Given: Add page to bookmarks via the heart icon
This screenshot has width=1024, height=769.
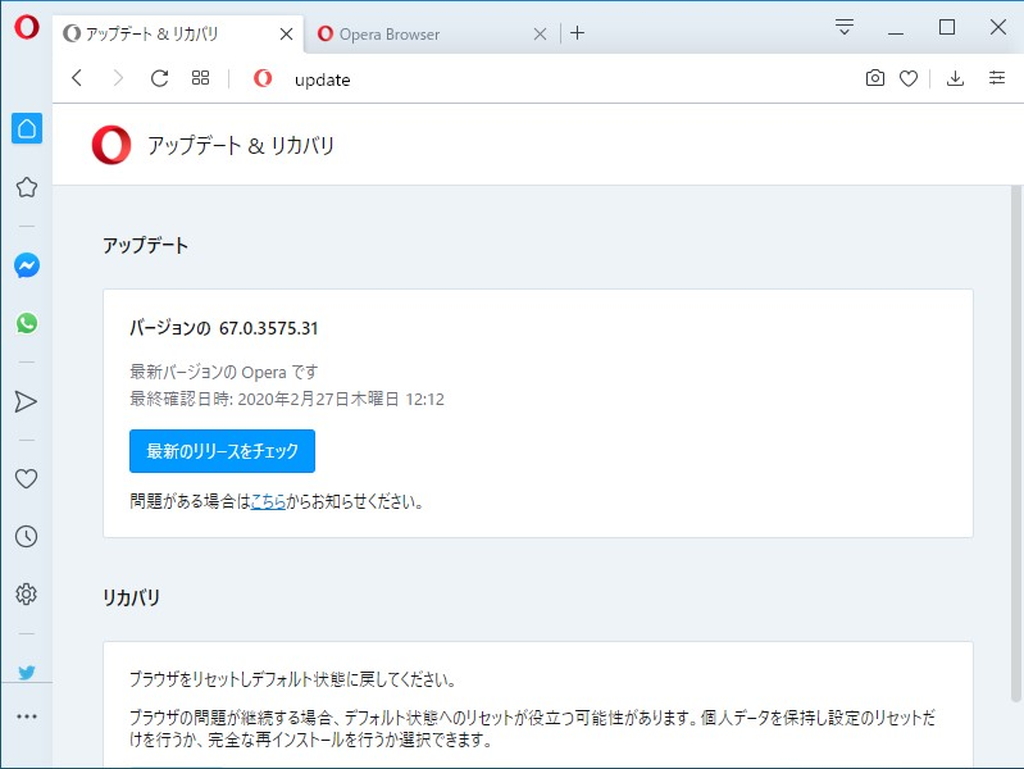Looking at the screenshot, I should coord(908,78).
